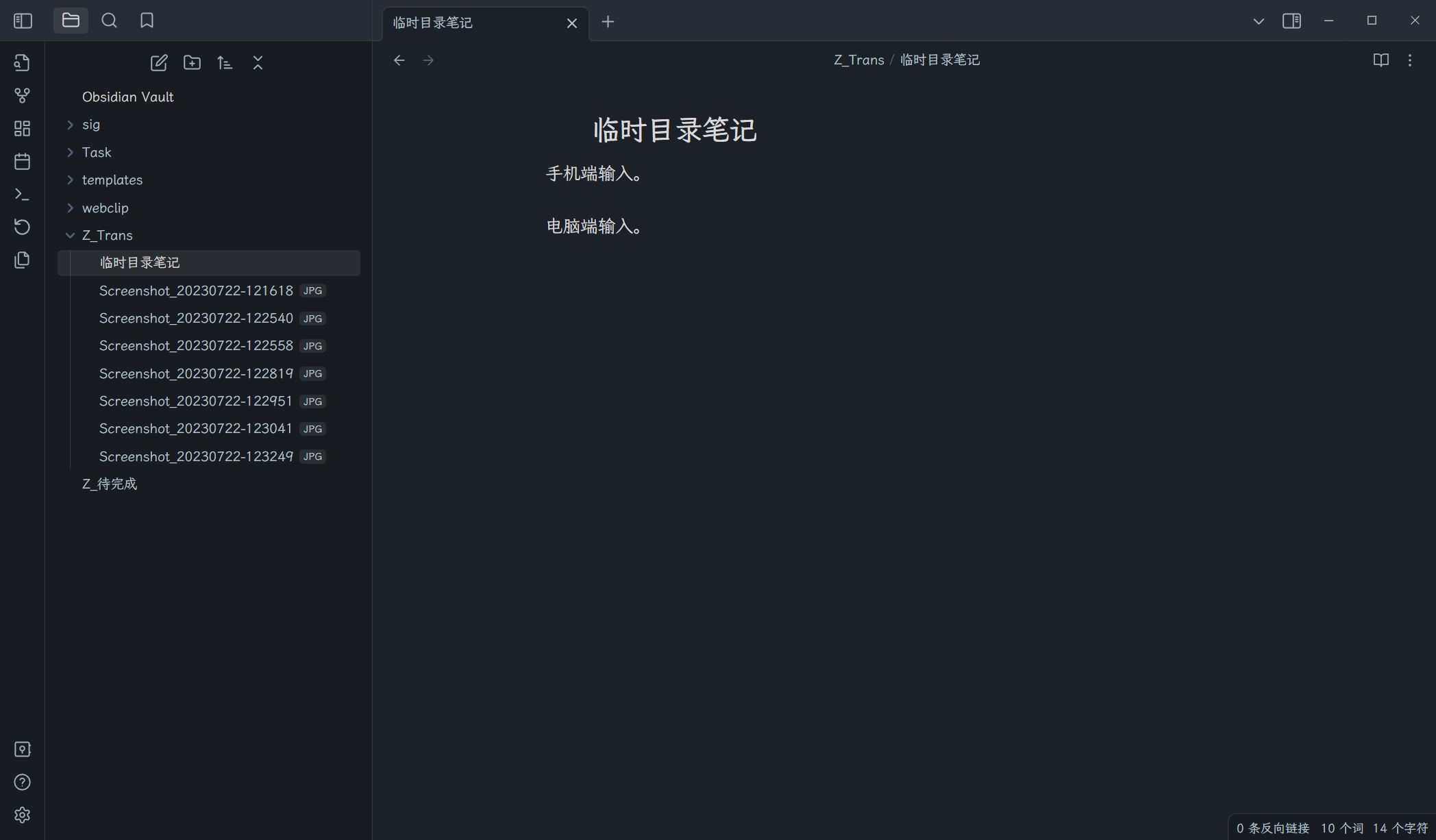Toggle the right sidebar panel
The height and width of the screenshot is (840, 1436).
pos(1291,21)
